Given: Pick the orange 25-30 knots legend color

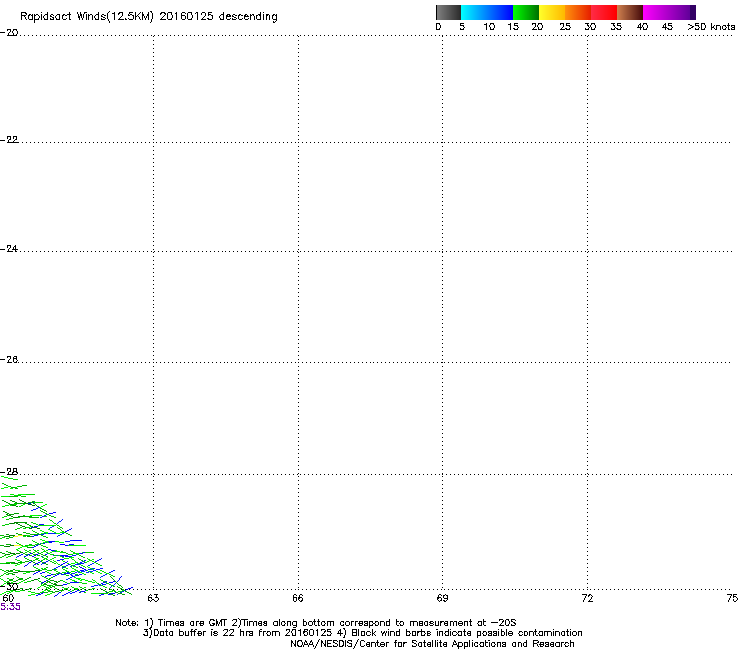Looking at the screenshot, I should [x=578, y=12].
